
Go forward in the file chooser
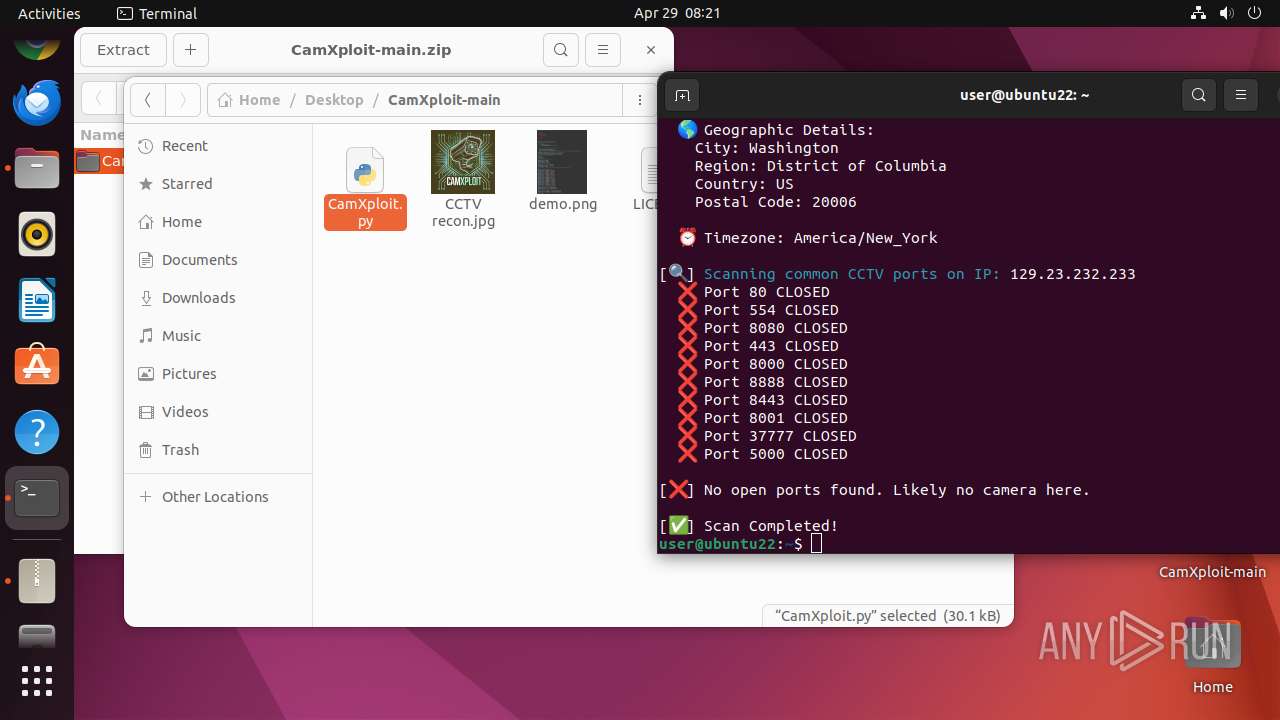pos(182,100)
